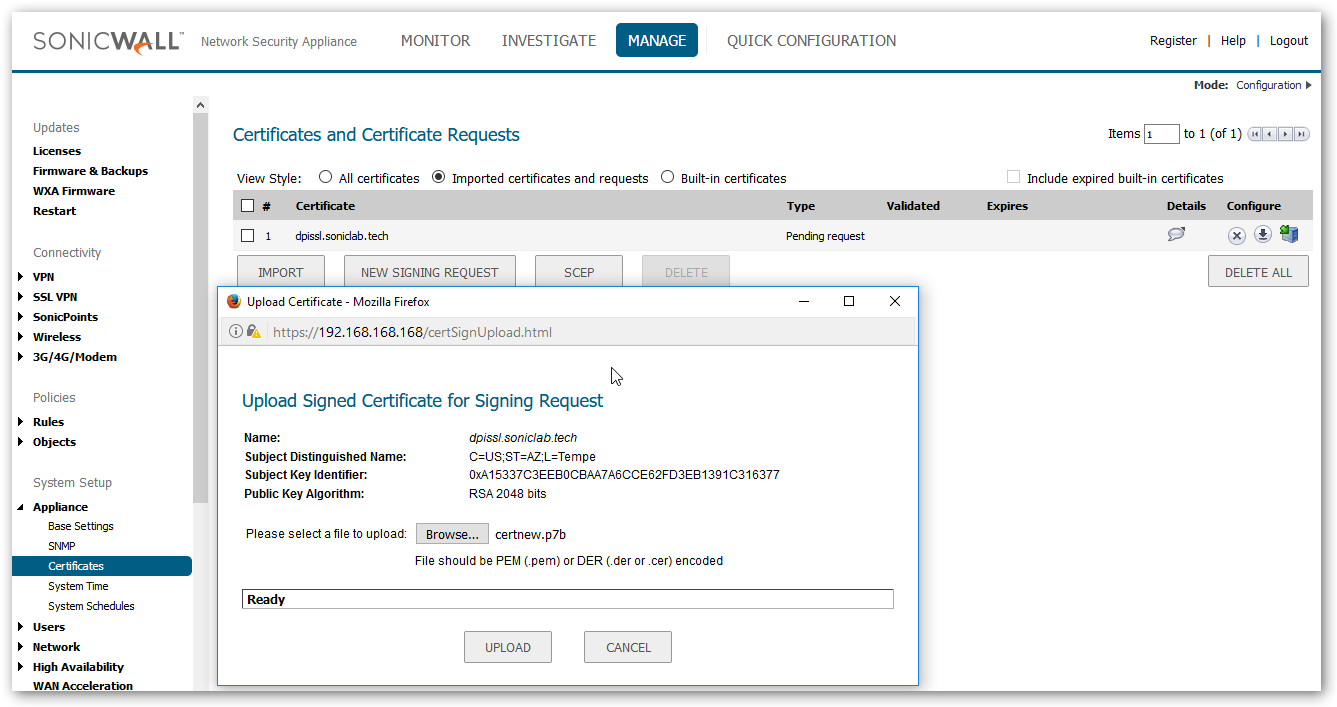This screenshot has height=707, width=1337.
Task: Open WXA Firmware in the sidebar
Action: (x=74, y=191)
